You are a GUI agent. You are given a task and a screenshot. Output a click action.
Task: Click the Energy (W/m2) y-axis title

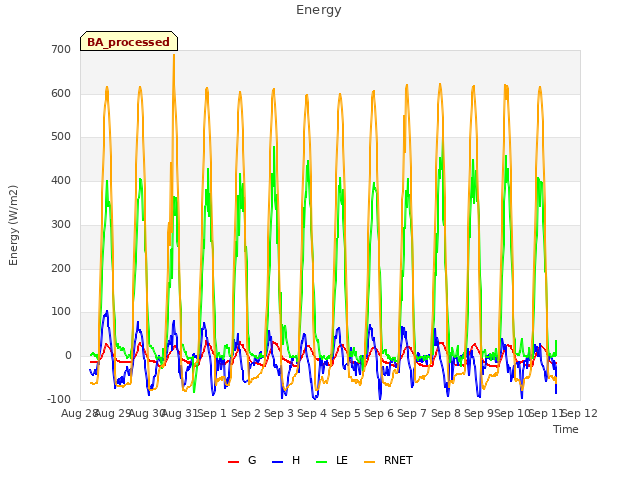point(13,225)
